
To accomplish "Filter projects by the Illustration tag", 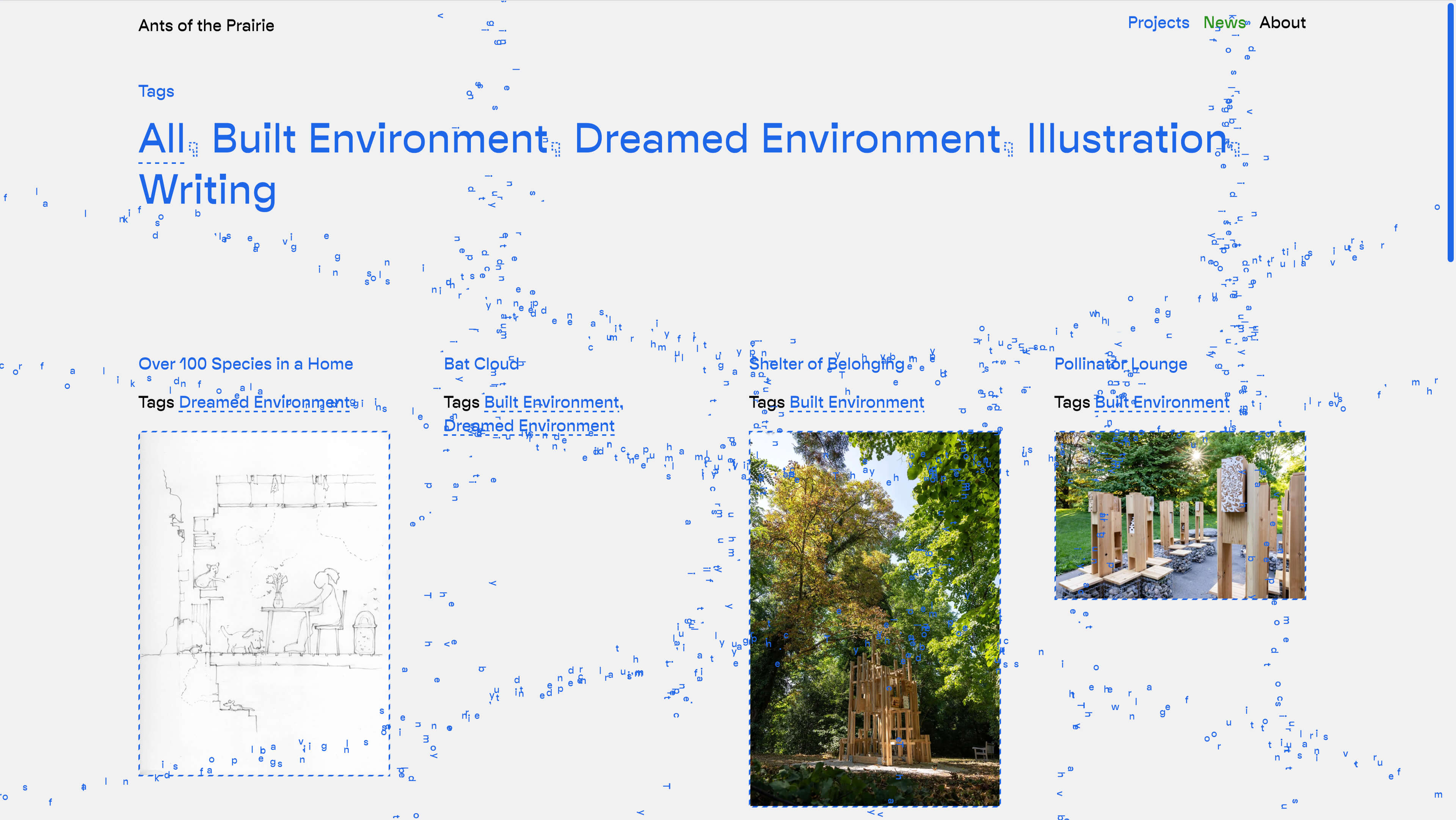I will pos(1126,138).
